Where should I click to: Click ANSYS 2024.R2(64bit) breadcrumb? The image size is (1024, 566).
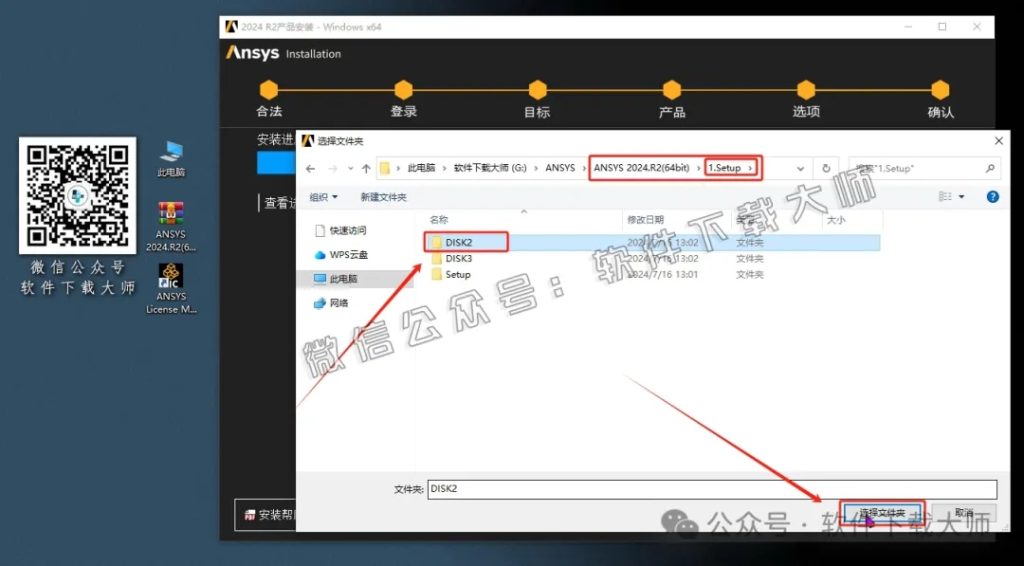641,168
